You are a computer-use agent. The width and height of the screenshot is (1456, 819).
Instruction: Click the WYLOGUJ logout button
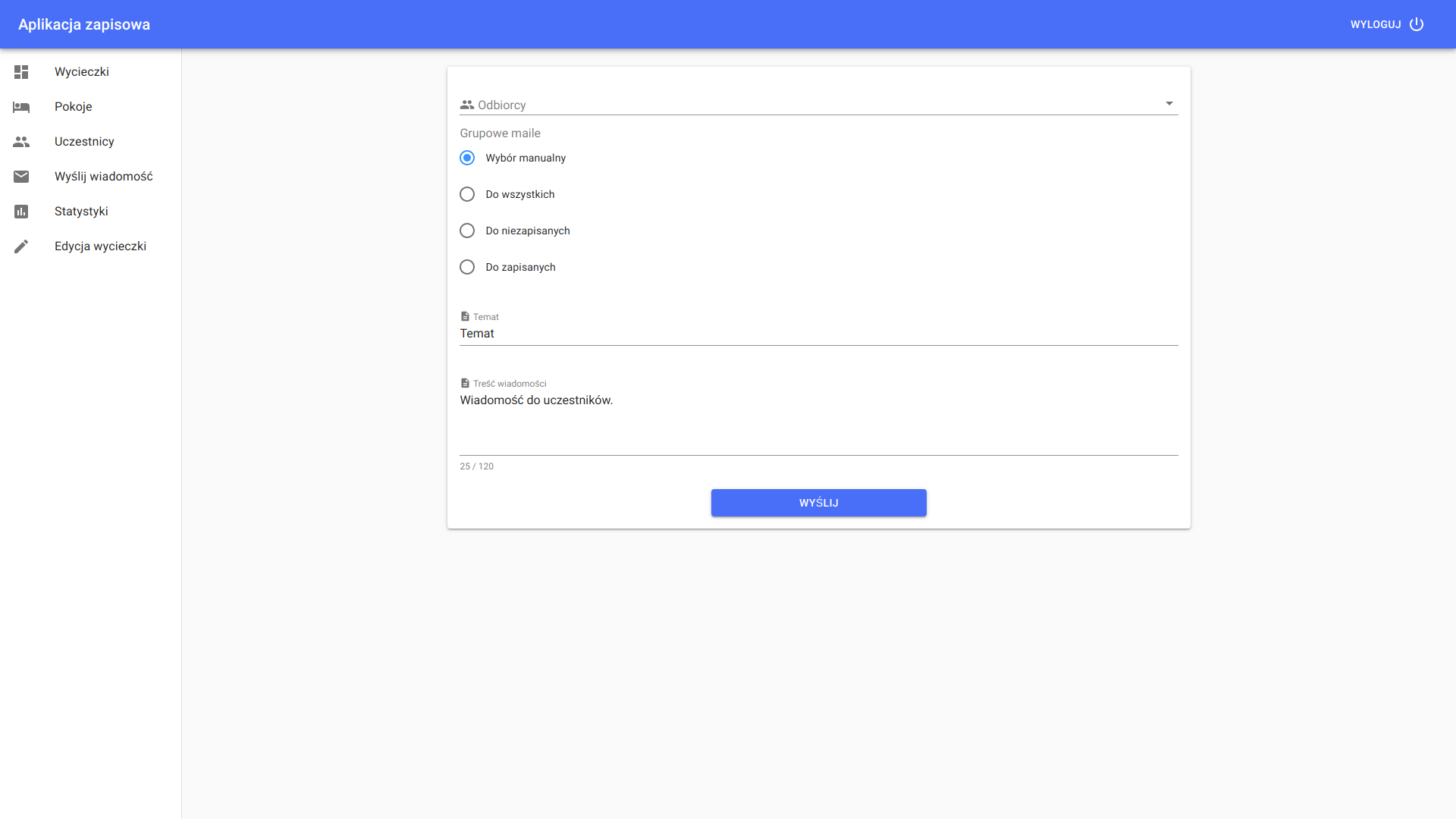1376,24
